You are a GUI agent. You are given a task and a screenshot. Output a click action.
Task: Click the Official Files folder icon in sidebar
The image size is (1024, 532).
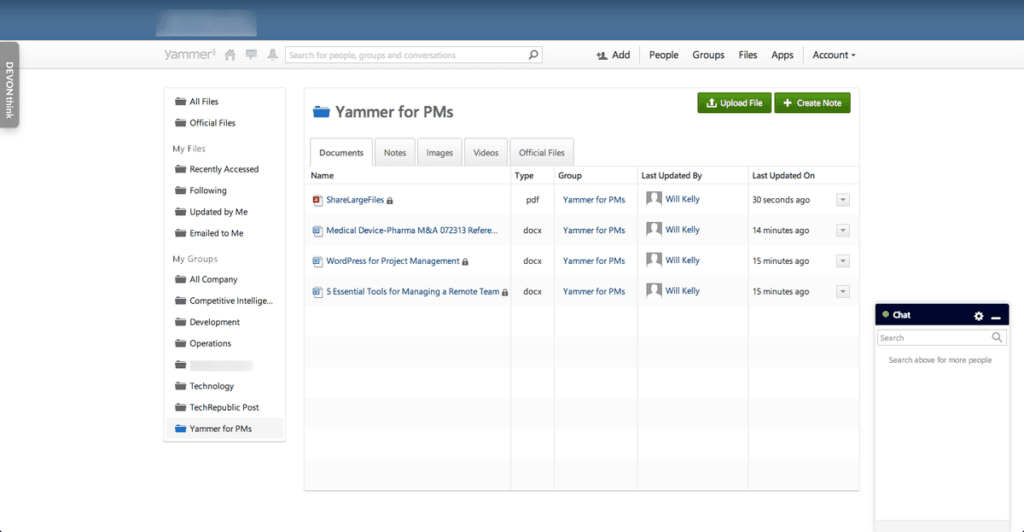click(180, 123)
